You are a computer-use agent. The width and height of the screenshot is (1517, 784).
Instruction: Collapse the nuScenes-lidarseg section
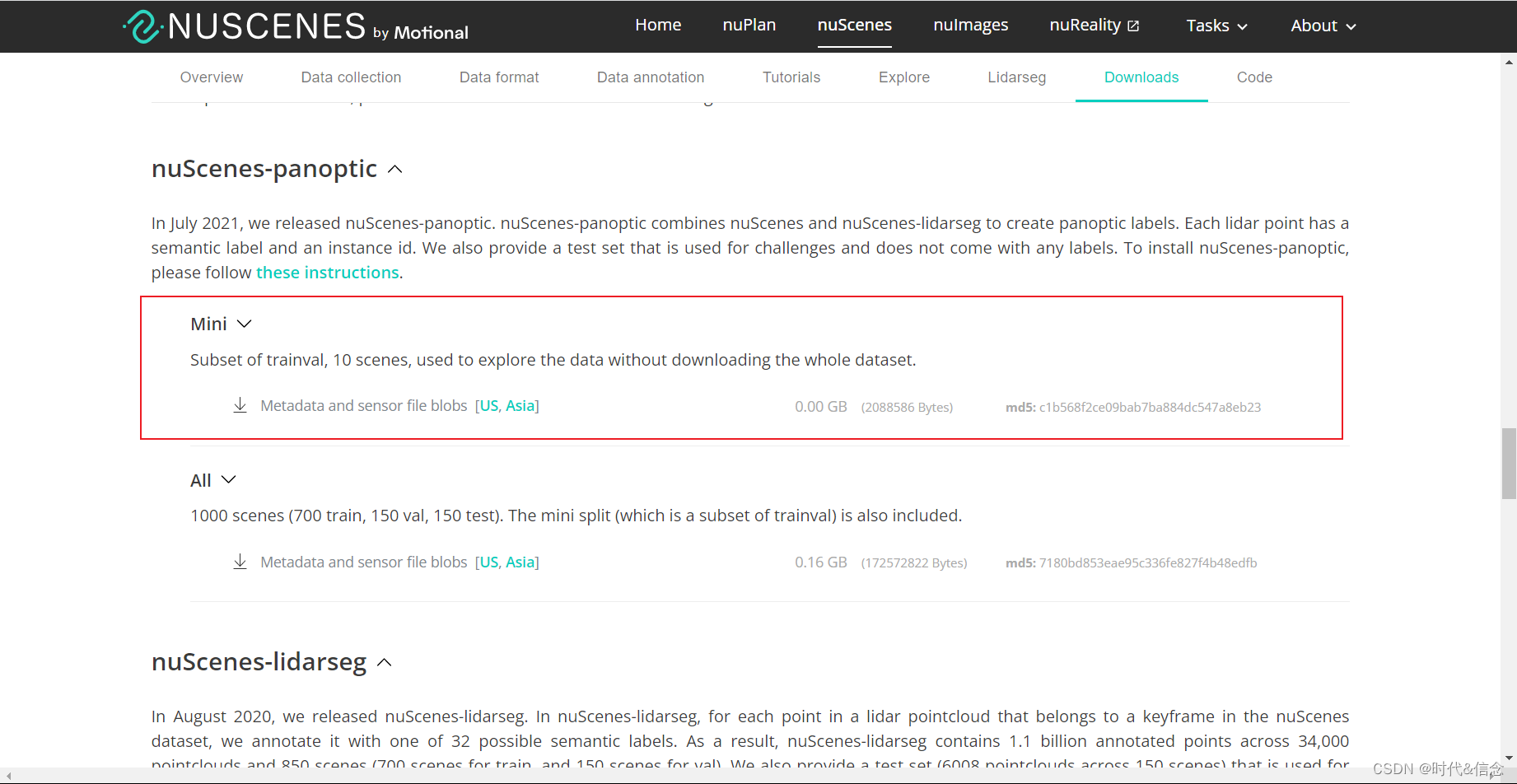pos(384,662)
